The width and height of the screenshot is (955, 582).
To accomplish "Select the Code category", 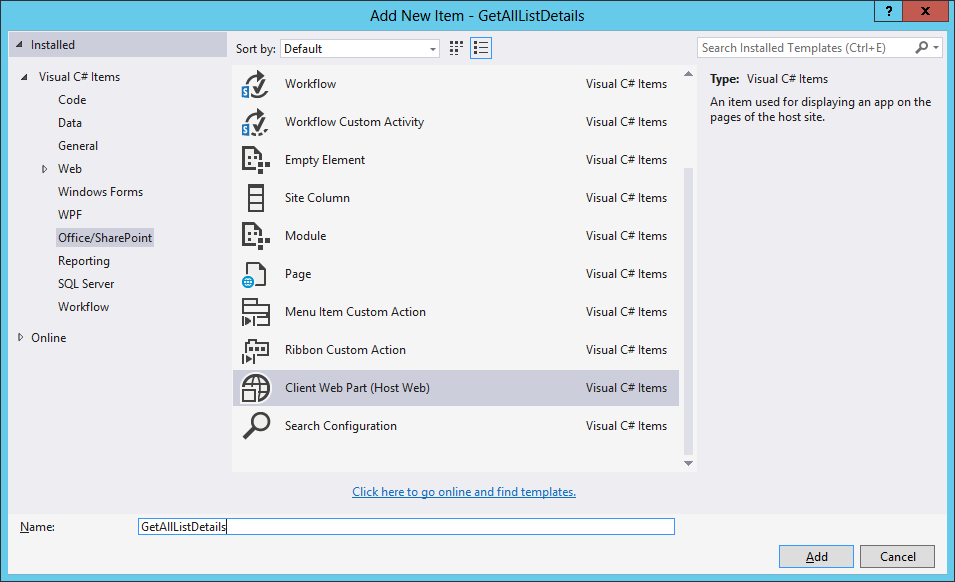I will click(x=72, y=100).
